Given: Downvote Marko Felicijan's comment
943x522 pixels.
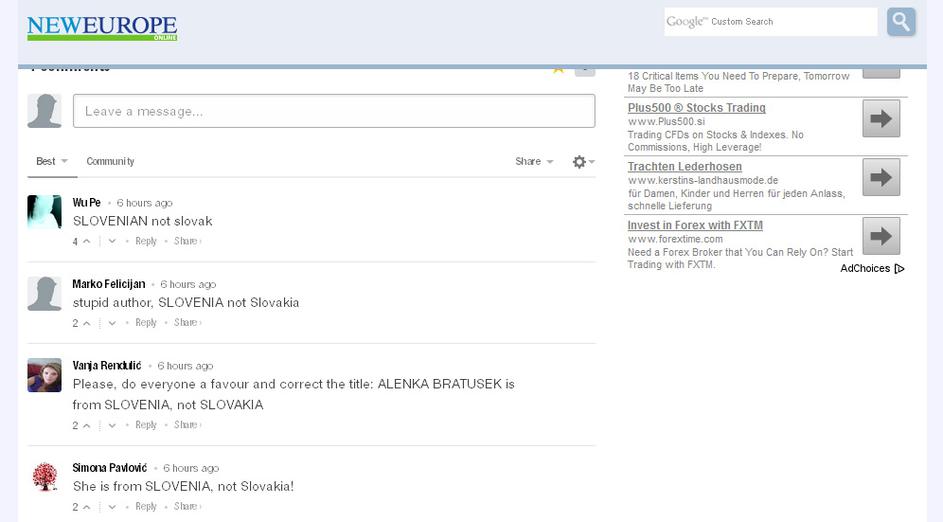Looking at the screenshot, I should [x=112, y=323].
